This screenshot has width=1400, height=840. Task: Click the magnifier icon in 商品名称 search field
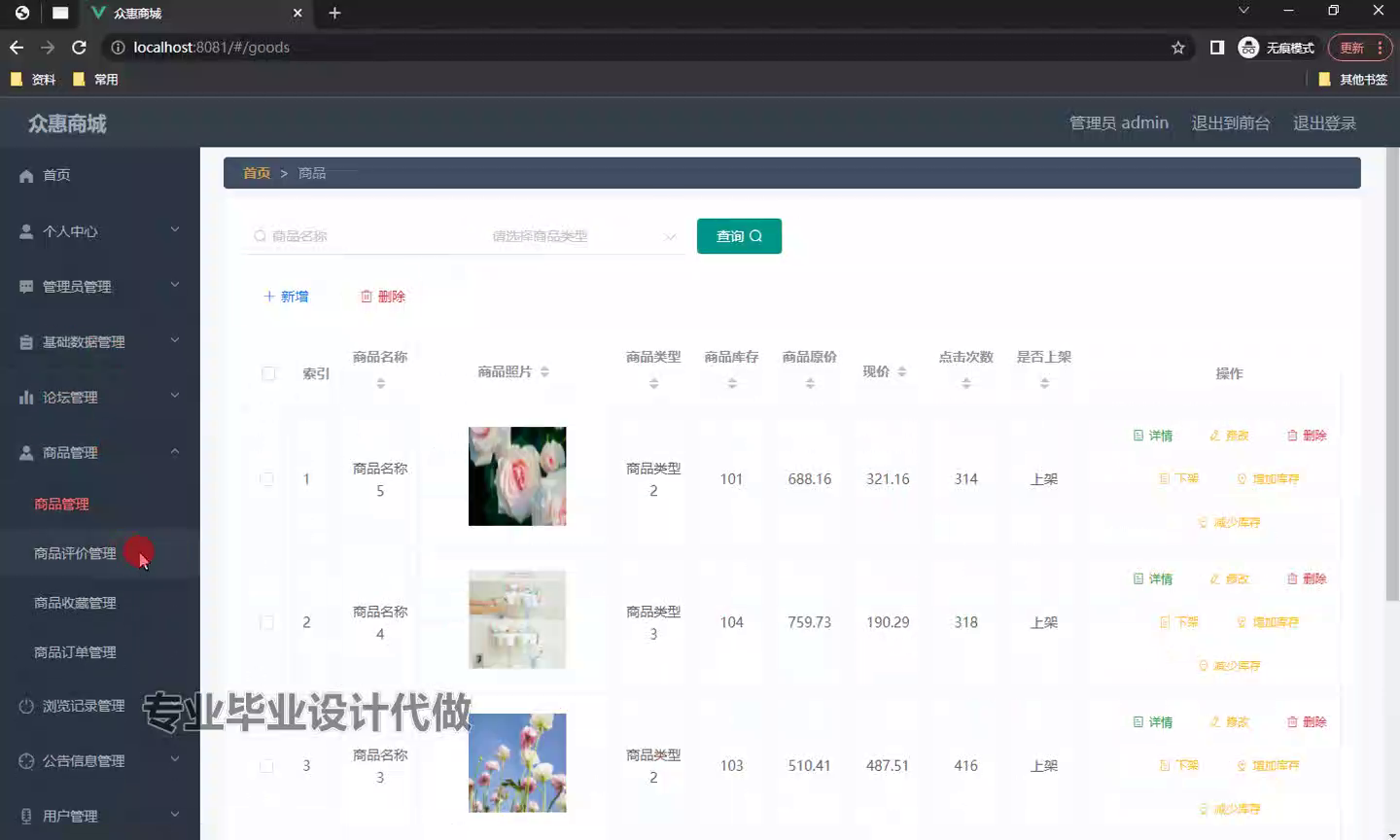260,236
